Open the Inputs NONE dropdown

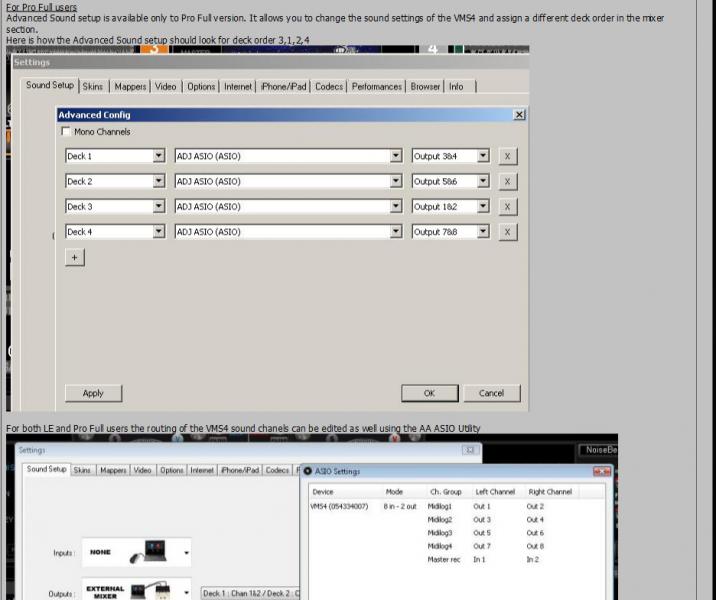click(x=137, y=552)
